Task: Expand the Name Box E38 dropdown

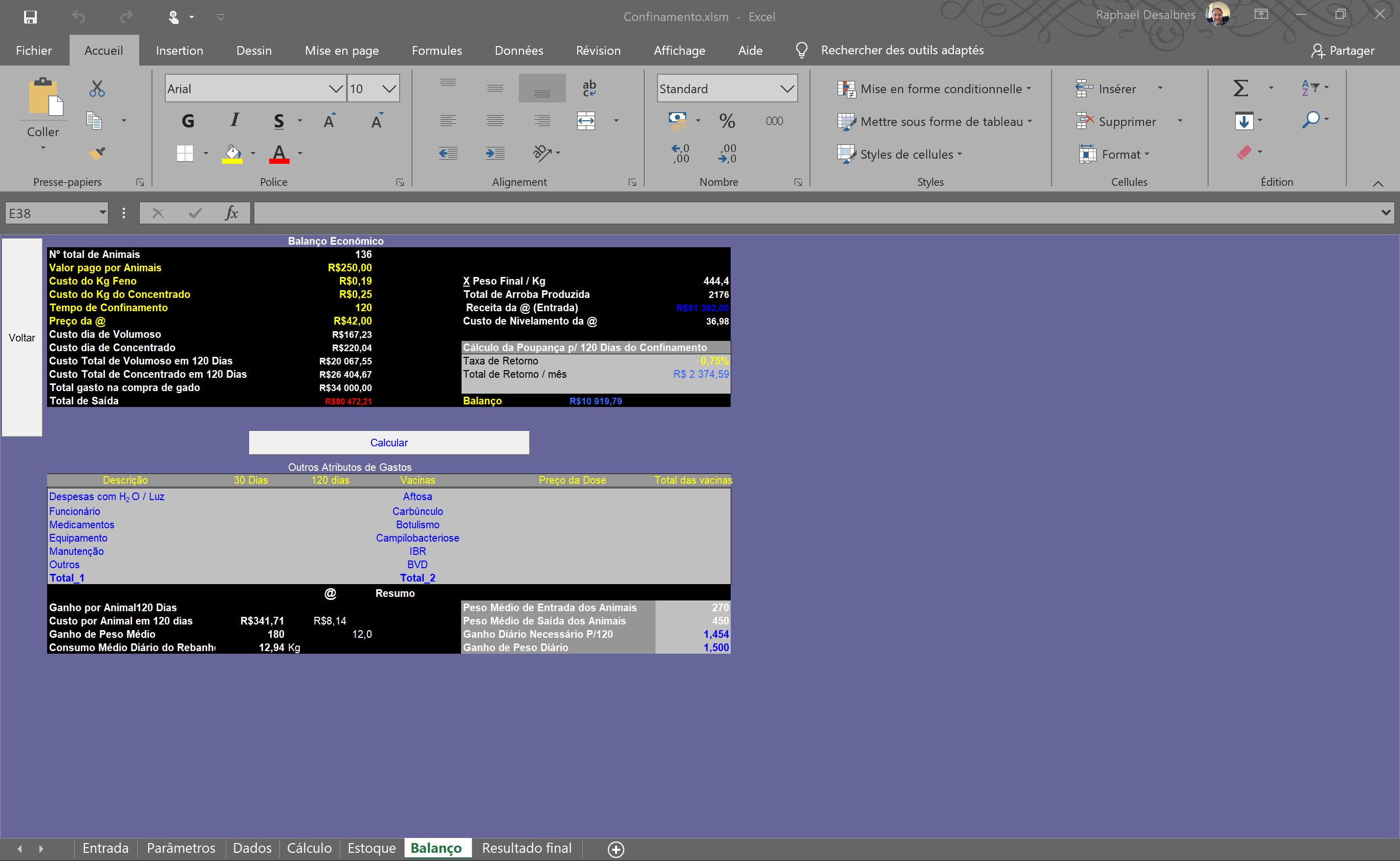Action: click(x=102, y=213)
